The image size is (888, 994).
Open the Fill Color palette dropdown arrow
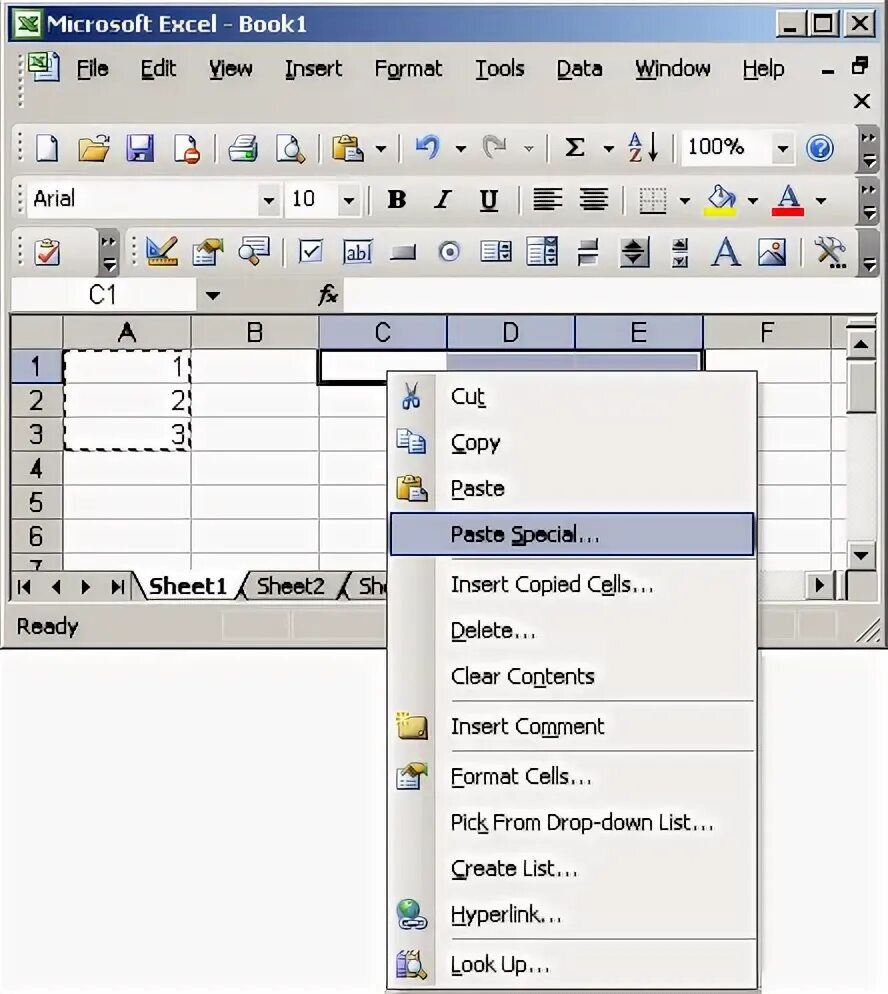tap(752, 201)
